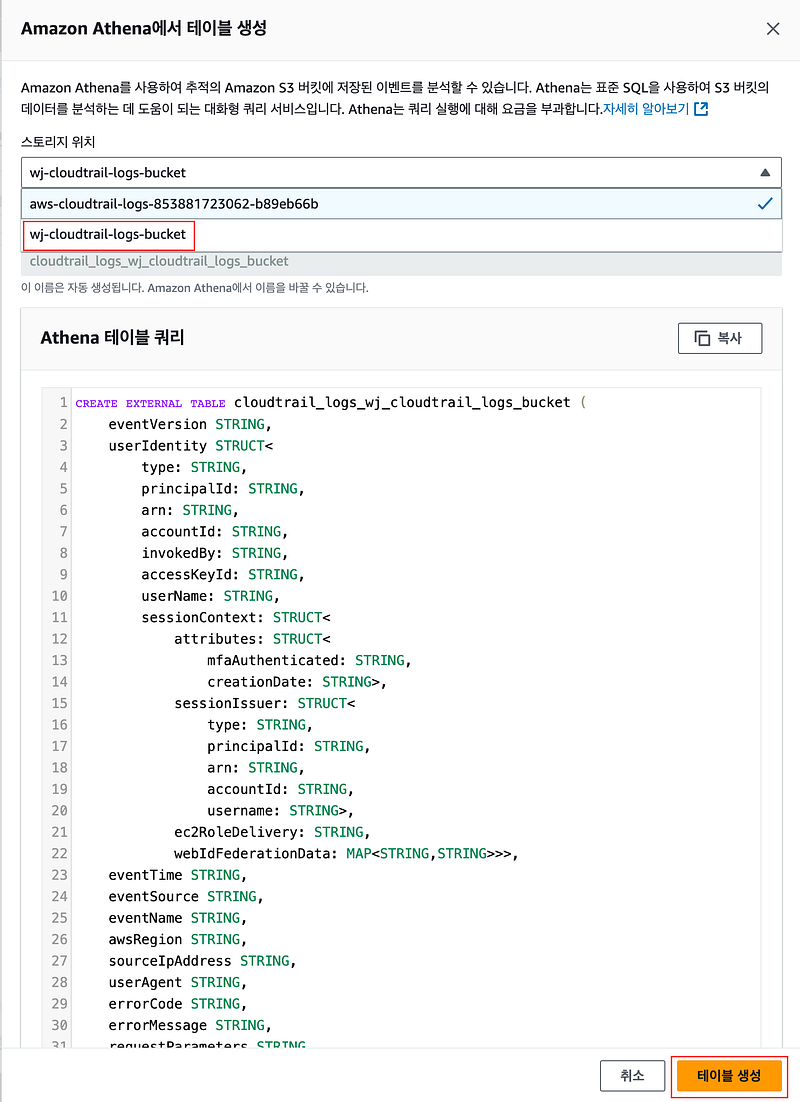Click accessKeyId: STRING code line
Viewport: 800px width, 1102px height.
pyautogui.click(x=223, y=574)
